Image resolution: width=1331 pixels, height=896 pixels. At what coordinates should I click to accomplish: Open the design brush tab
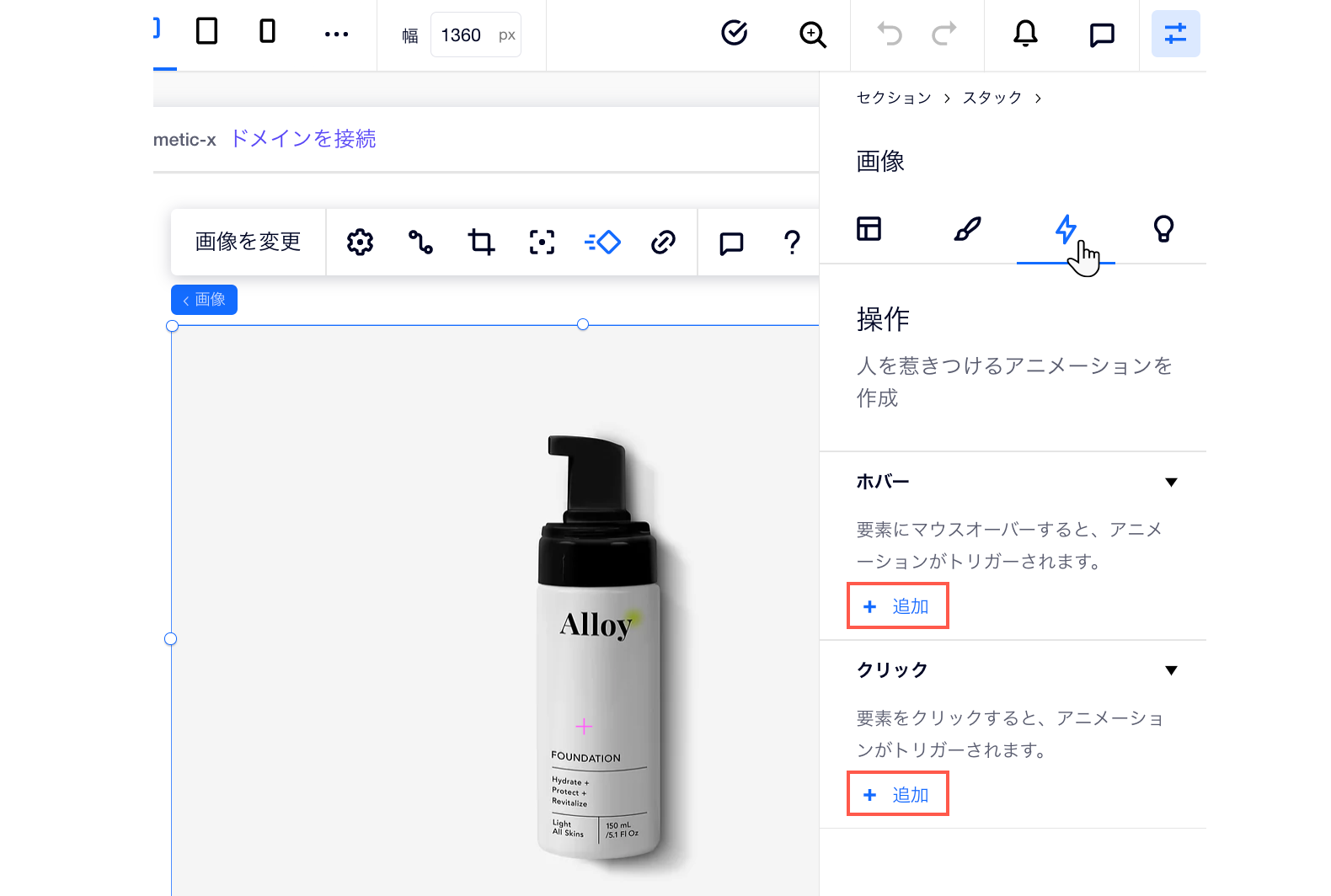967,228
